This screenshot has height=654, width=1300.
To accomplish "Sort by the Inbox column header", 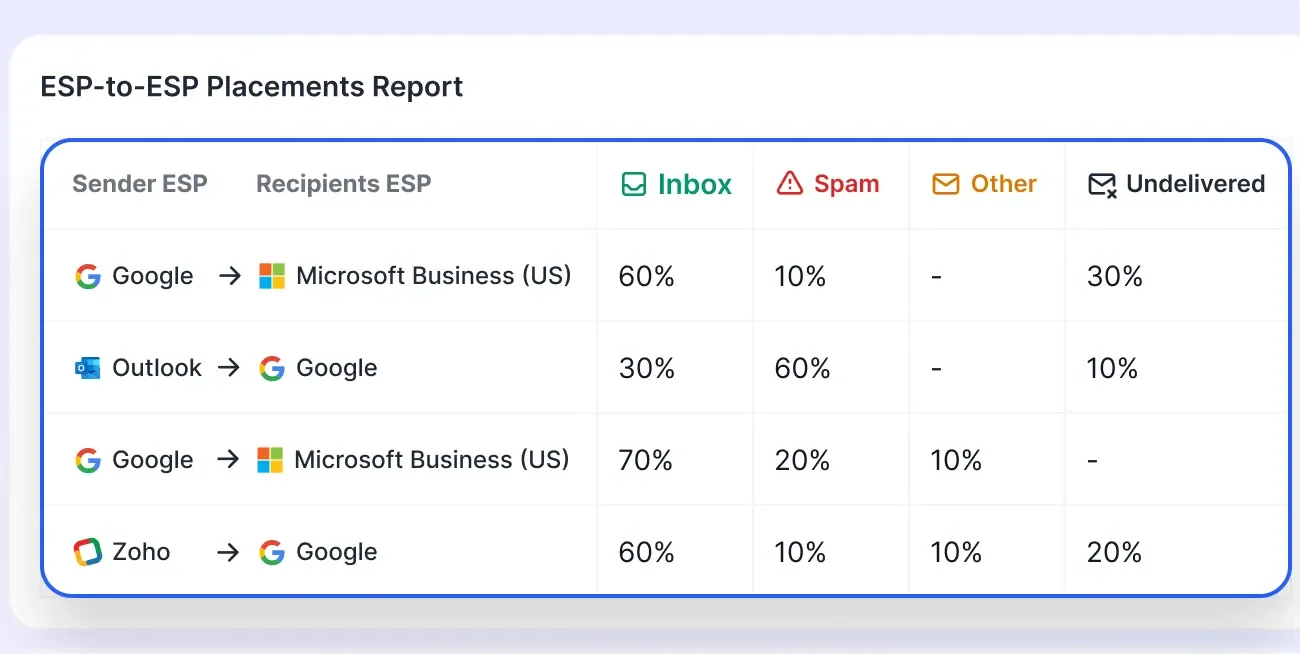I will [693, 183].
